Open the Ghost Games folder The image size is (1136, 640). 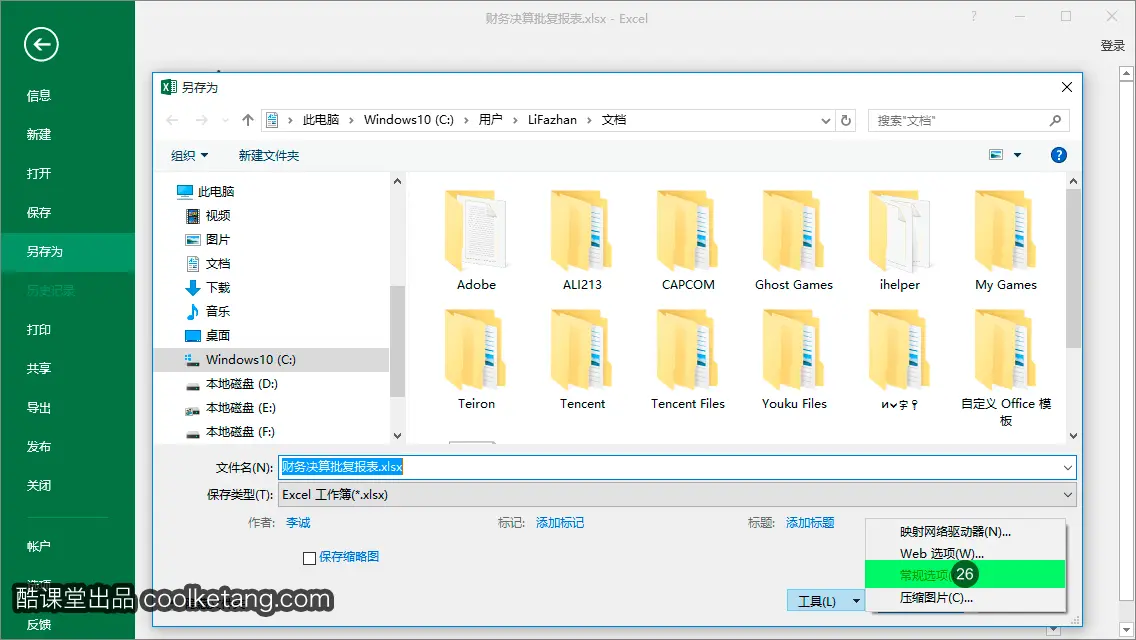[x=793, y=241]
